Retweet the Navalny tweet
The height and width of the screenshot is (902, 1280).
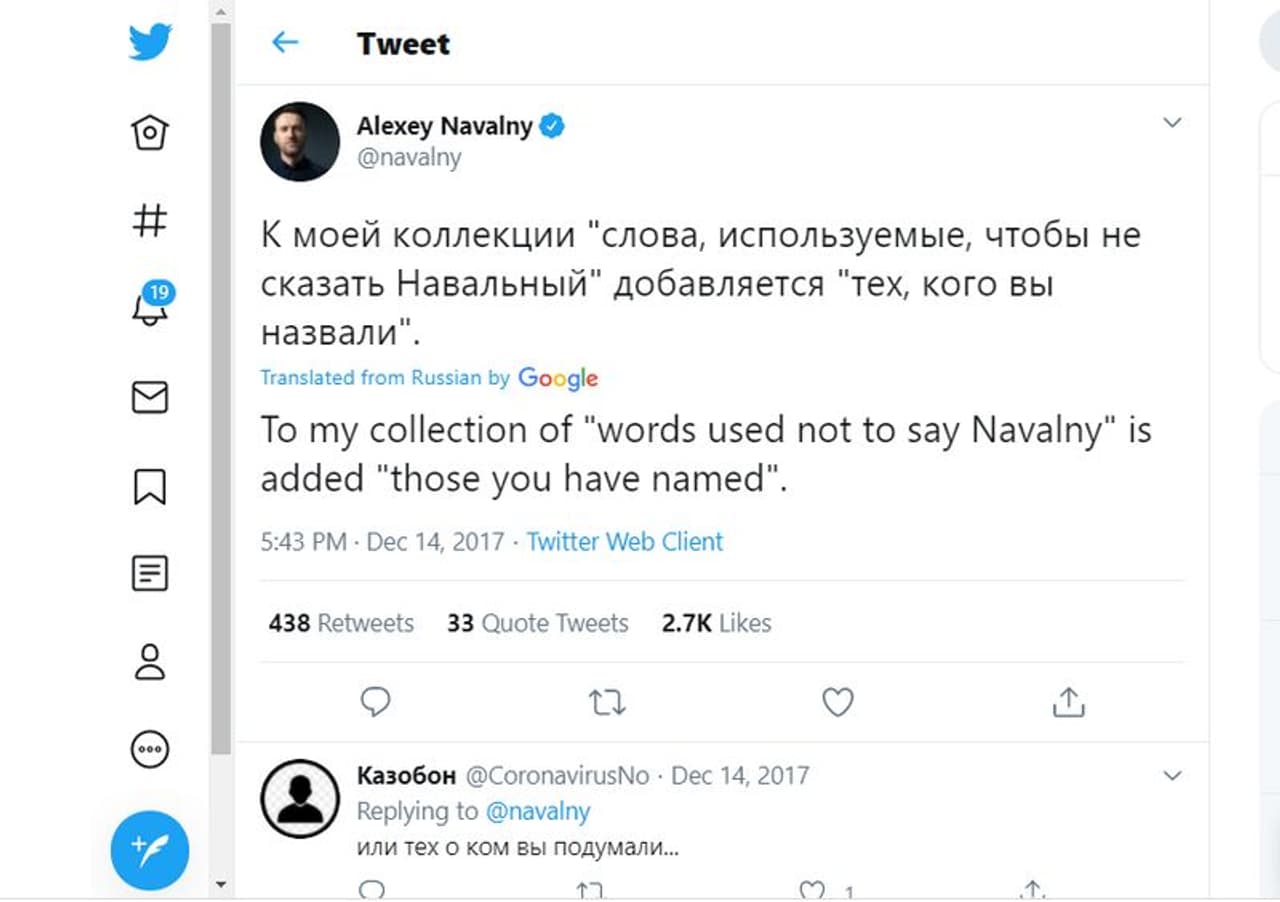[607, 703]
